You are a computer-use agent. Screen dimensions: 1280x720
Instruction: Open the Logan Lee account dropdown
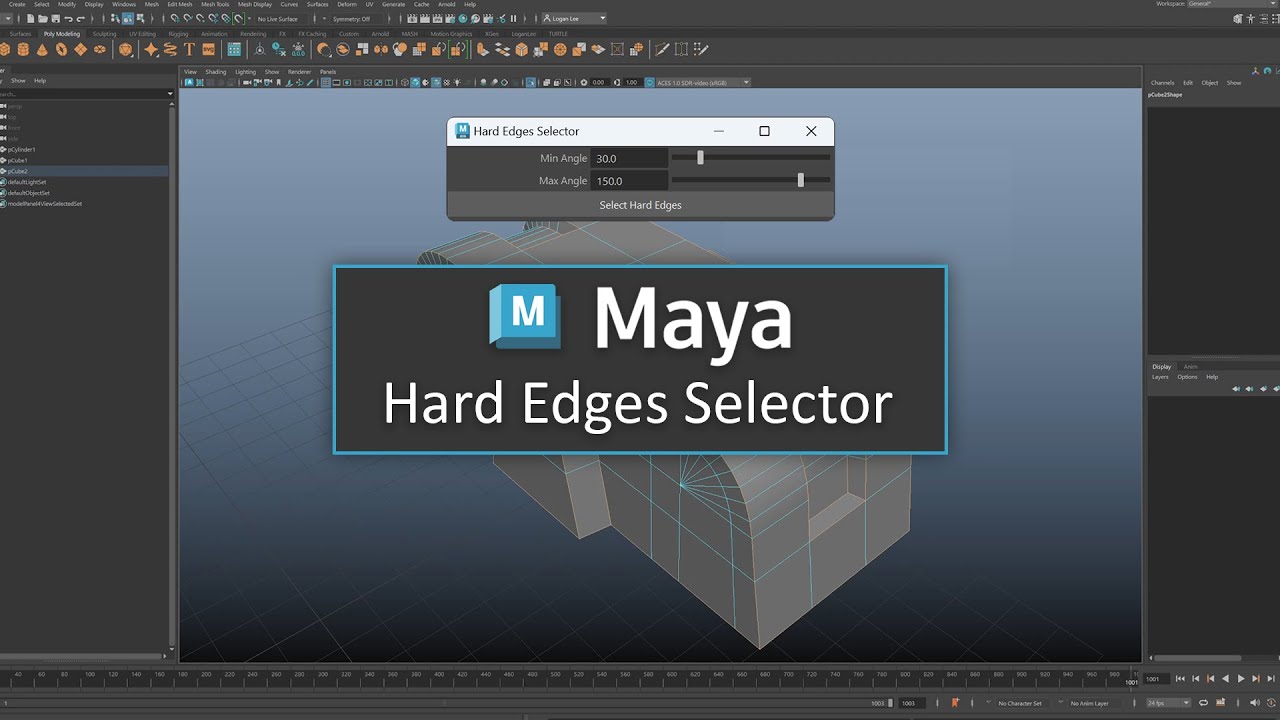[574, 18]
